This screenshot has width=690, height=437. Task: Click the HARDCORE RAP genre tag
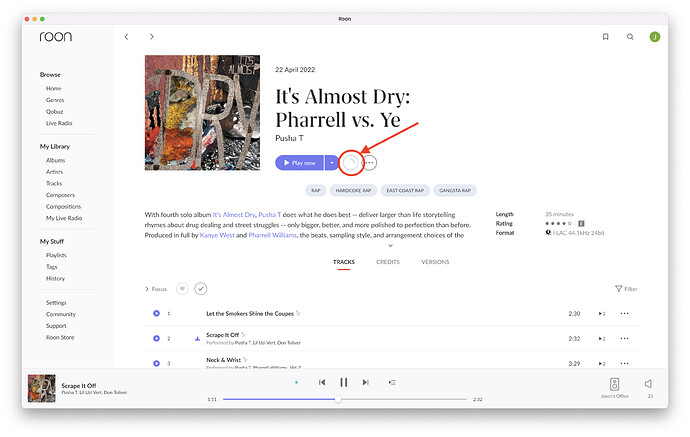353,191
